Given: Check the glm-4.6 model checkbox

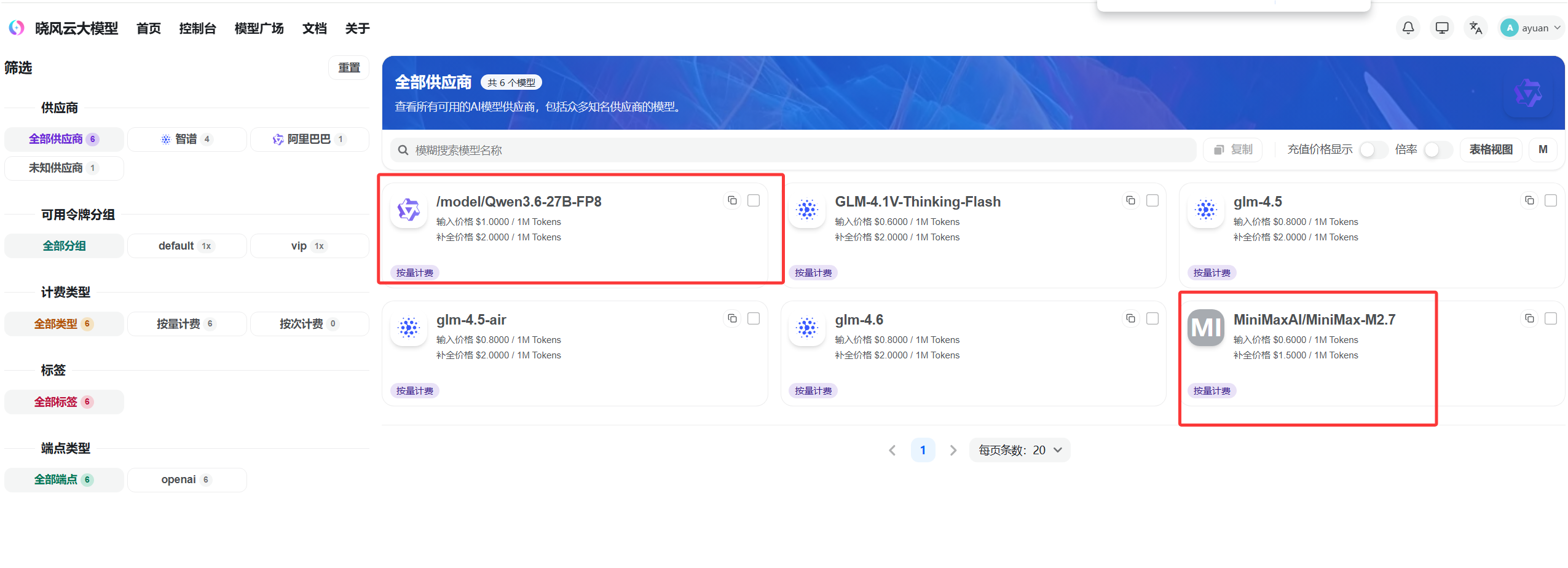Looking at the screenshot, I should click(1152, 318).
